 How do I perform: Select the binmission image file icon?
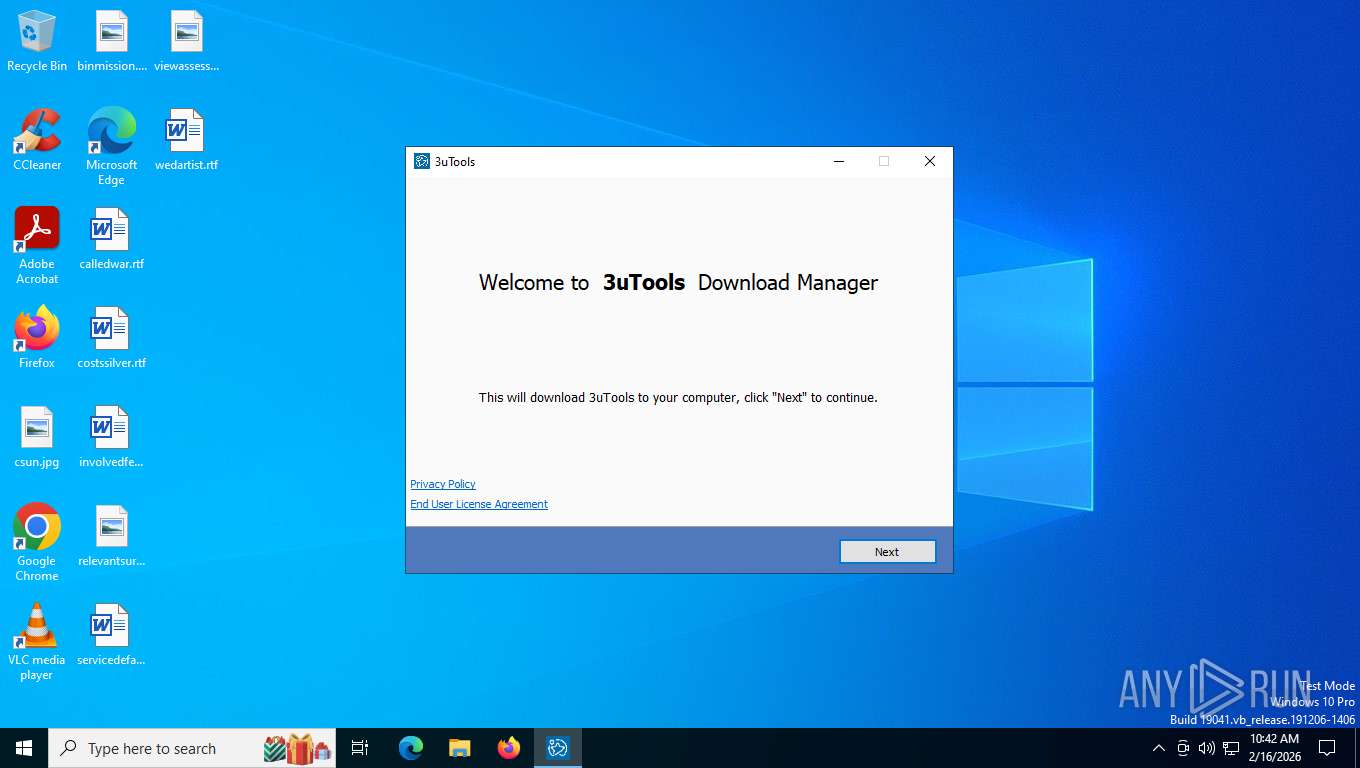[x=112, y=41]
